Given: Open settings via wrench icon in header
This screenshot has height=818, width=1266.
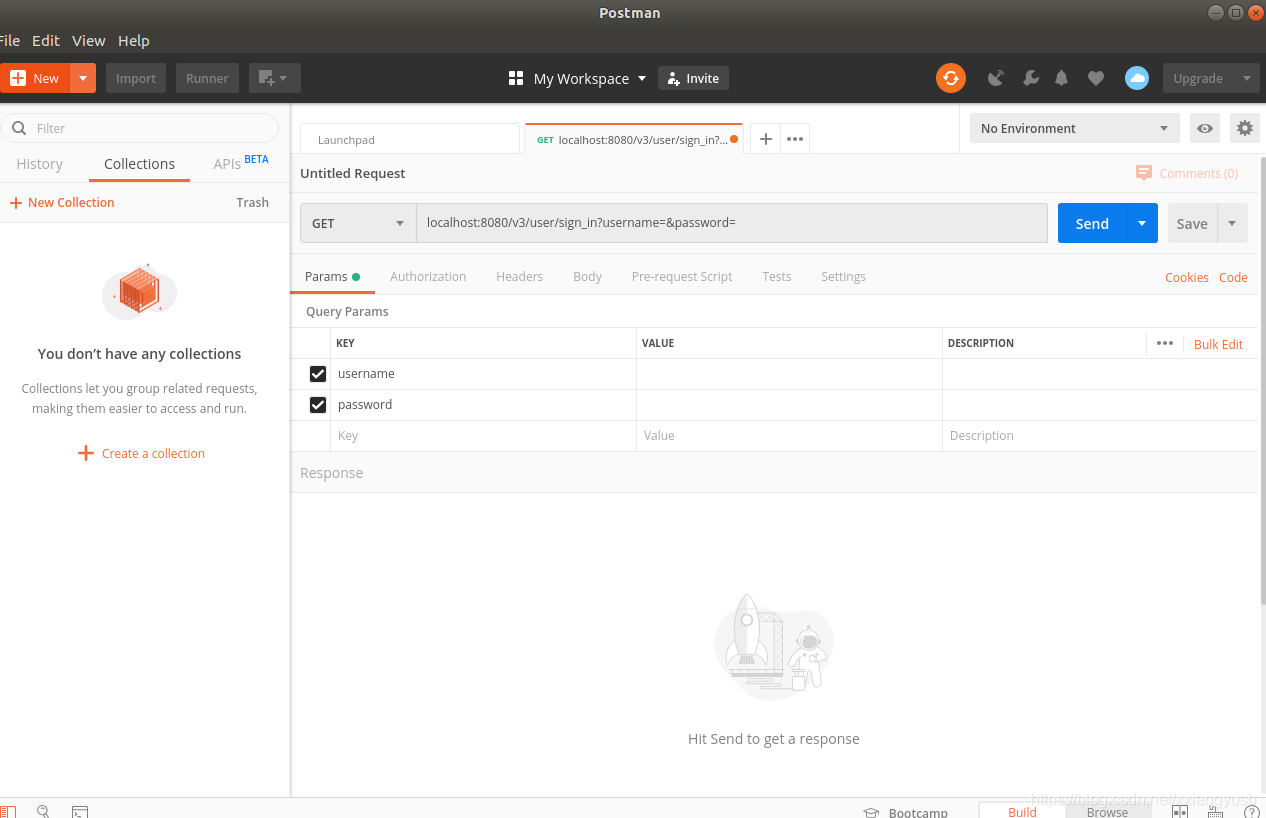Looking at the screenshot, I should point(1030,78).
